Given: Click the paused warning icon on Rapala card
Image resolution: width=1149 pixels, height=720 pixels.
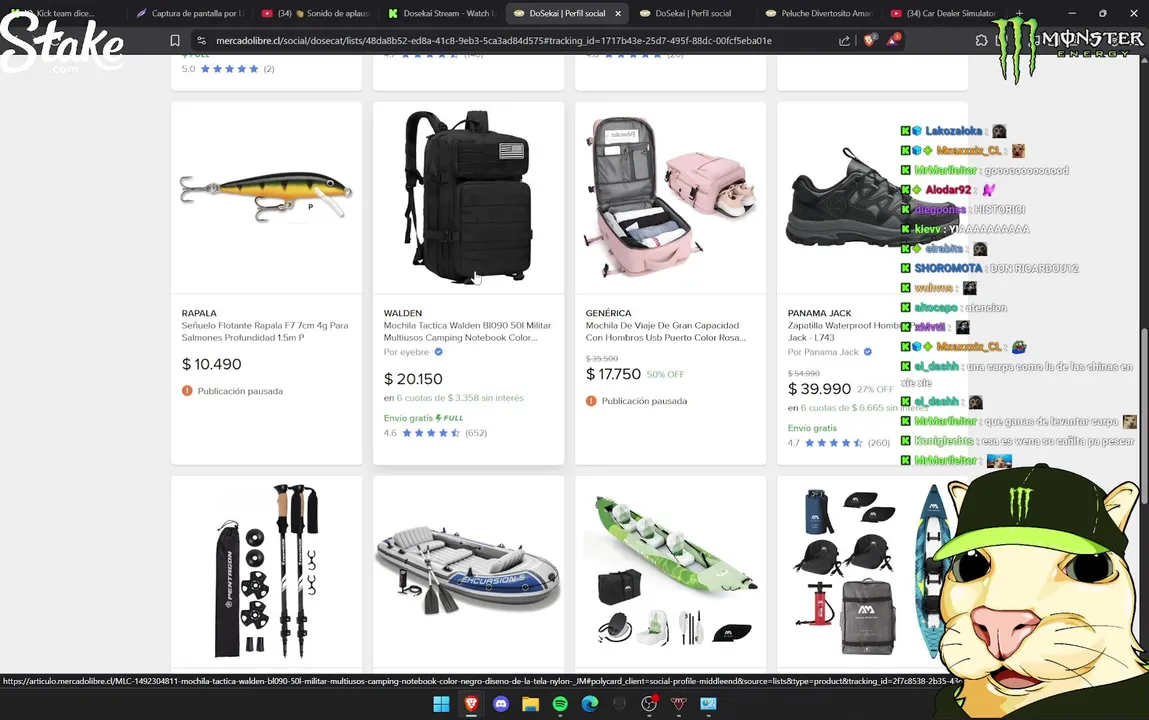Looking at the screenshot, I should pos(187,391).
